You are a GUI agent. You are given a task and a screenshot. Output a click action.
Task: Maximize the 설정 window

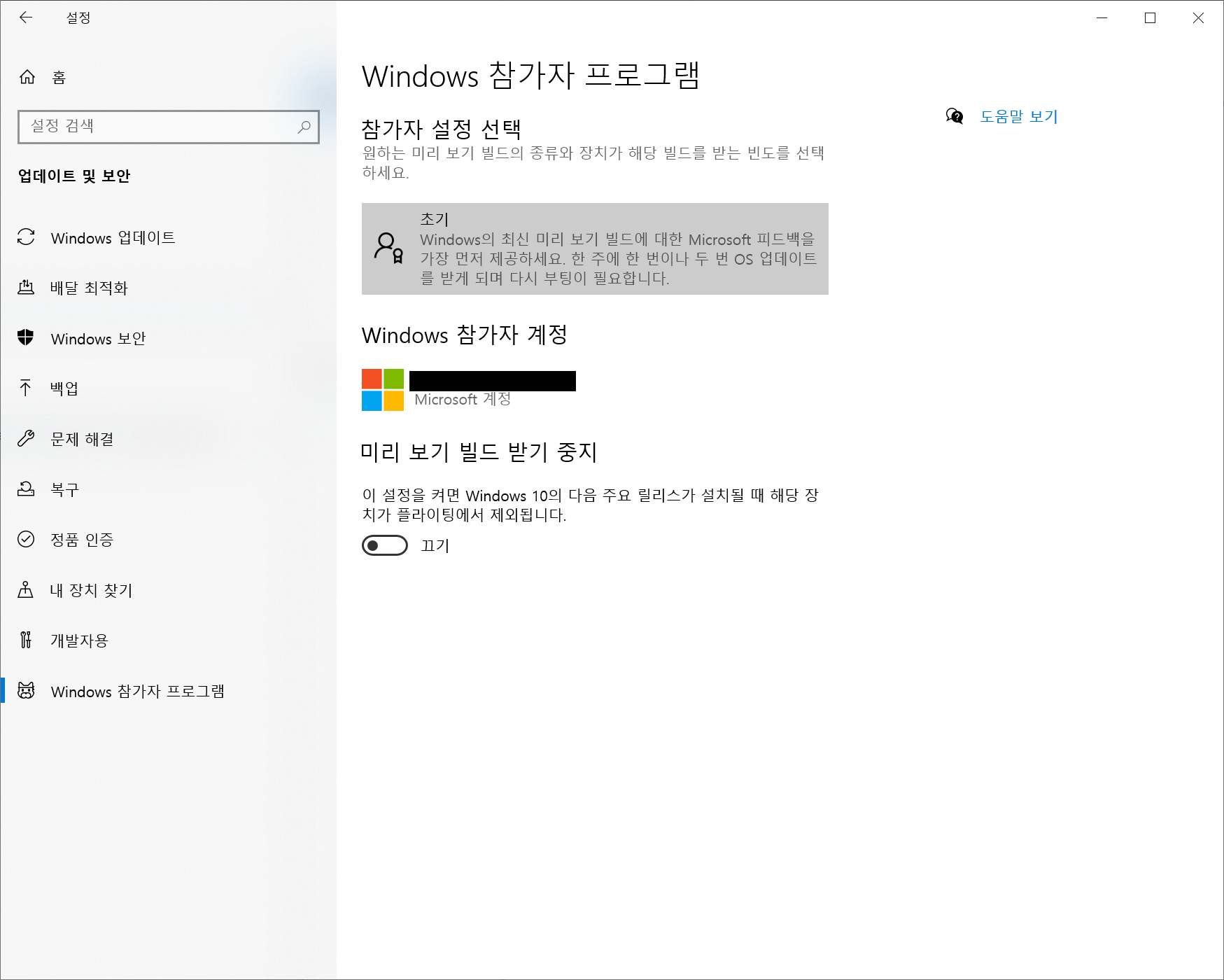(x=1150, y=17)
